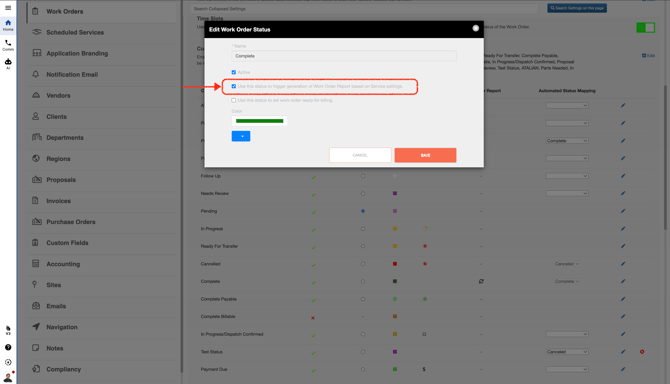Click purple color square for Needs Review
Screen dimensions: 670x384
point(395,193)
